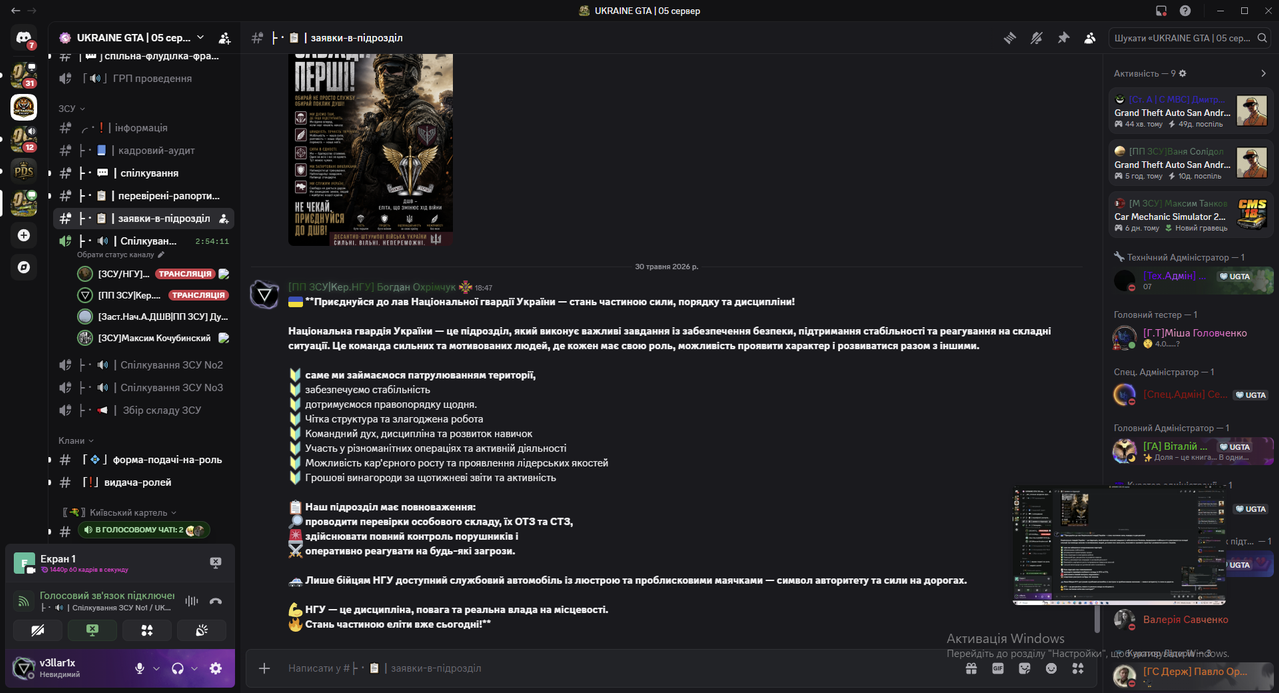Open sticker picker icon
This screenshot has height=693, width=1279.
coord(1024,668)
